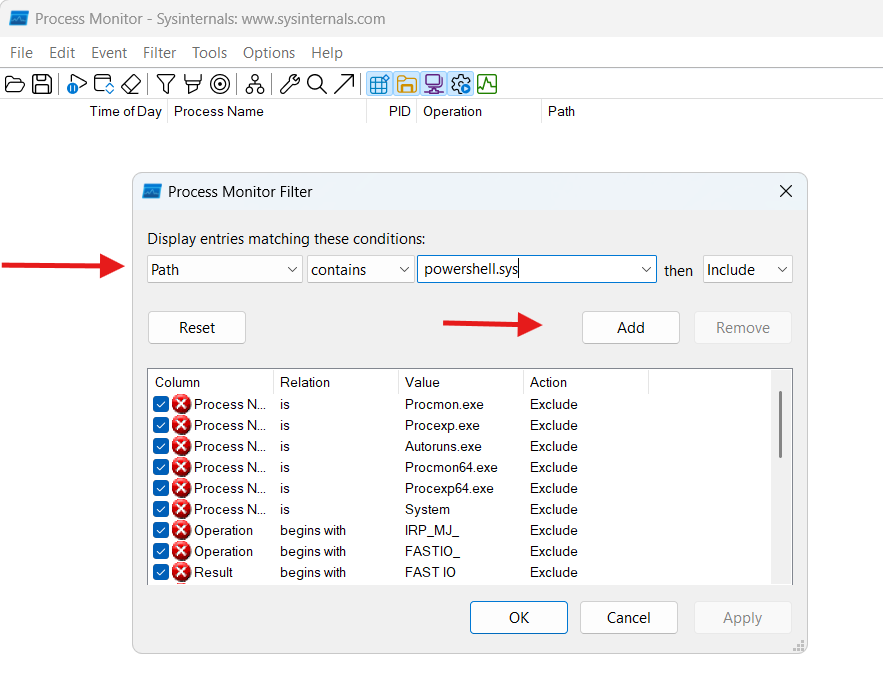Image resolution: width=883 pixels, height=677 pixels.
Task: Uncheck the FAST IO result filter checkbox
Action: (x=160, y=572)
